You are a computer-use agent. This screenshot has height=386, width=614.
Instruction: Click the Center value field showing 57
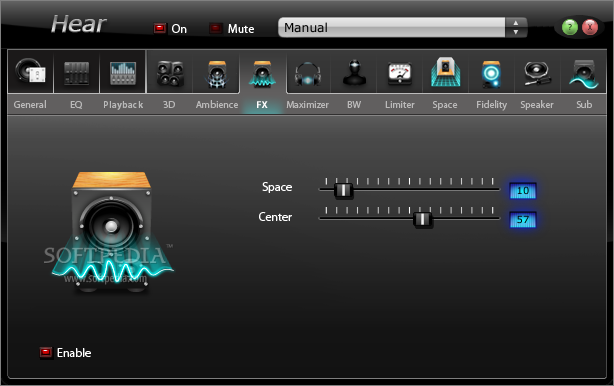point(523,220)
